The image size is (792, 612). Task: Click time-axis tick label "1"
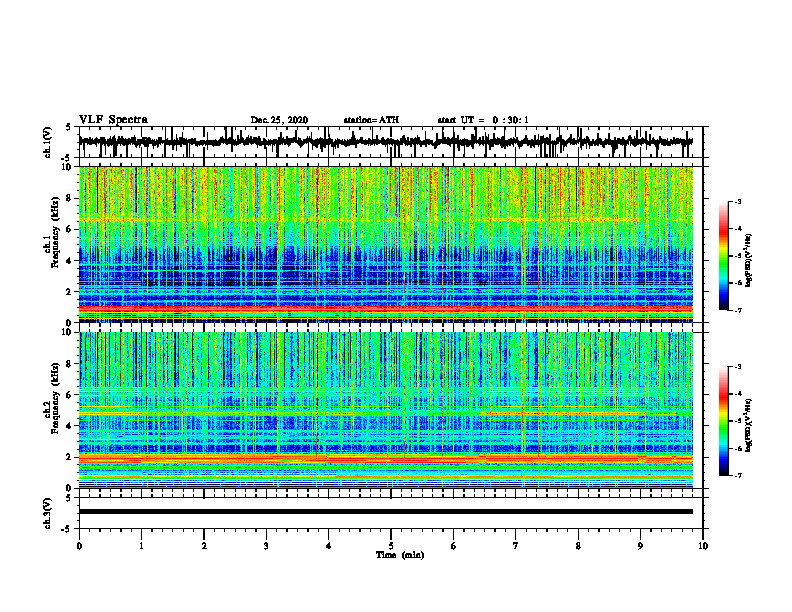(x=141, y=546)
